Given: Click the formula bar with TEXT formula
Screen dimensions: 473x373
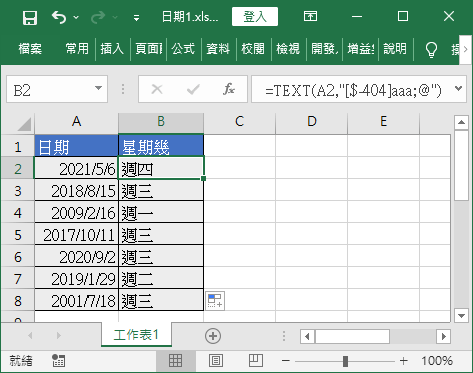Looking at the screenshot, I should click(x=353, y=89).
